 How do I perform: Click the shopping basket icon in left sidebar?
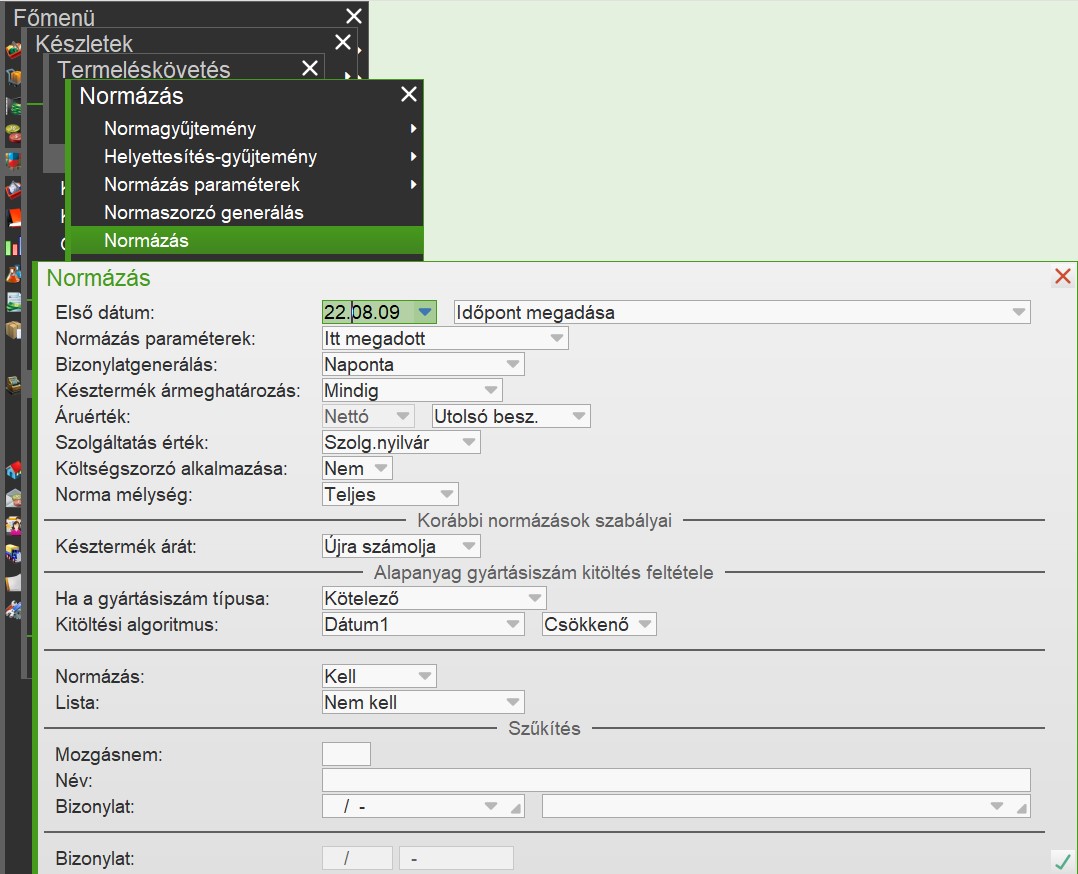(13, 50)
